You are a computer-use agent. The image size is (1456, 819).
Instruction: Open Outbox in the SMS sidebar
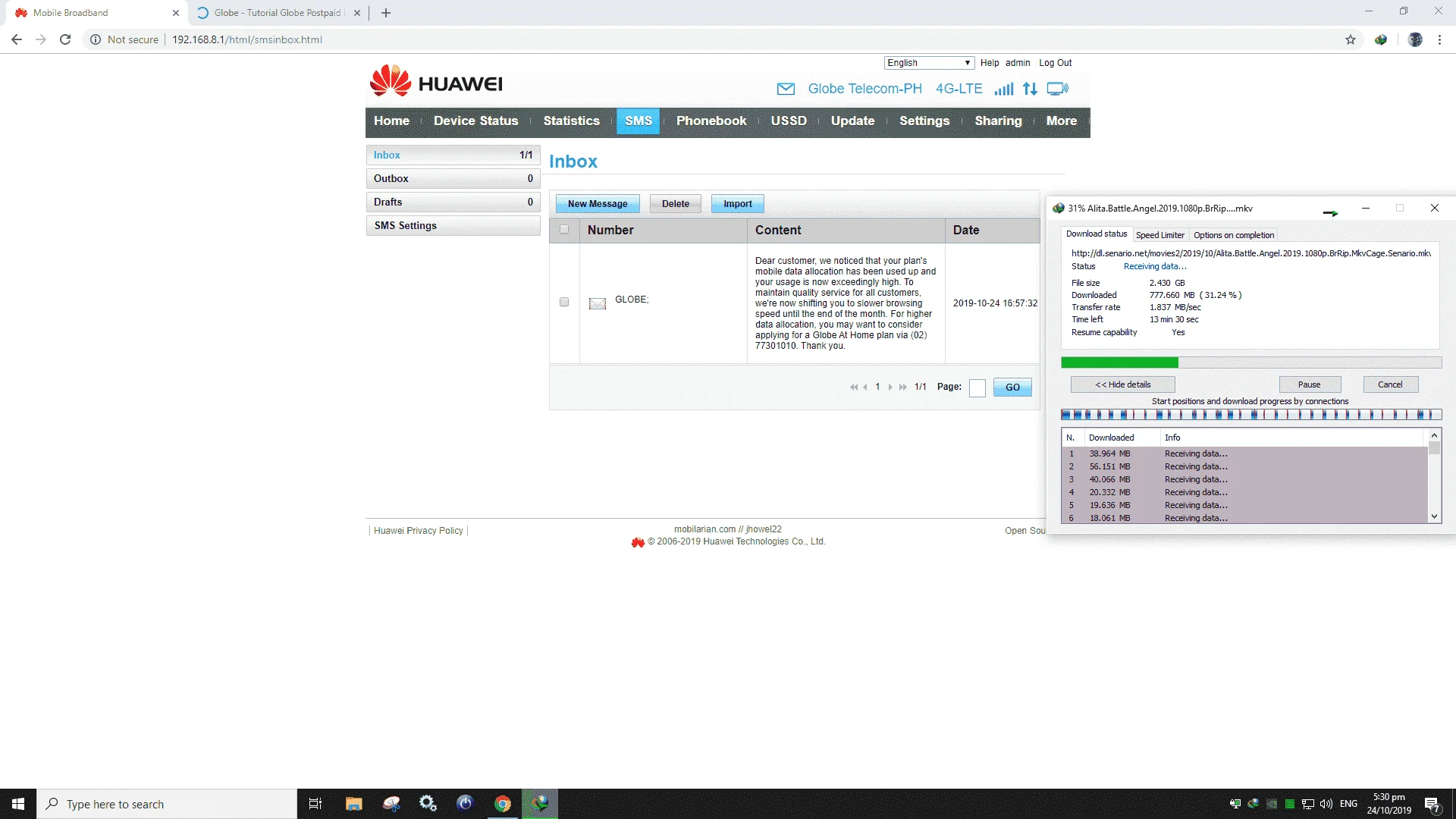(x=453, y=179)
